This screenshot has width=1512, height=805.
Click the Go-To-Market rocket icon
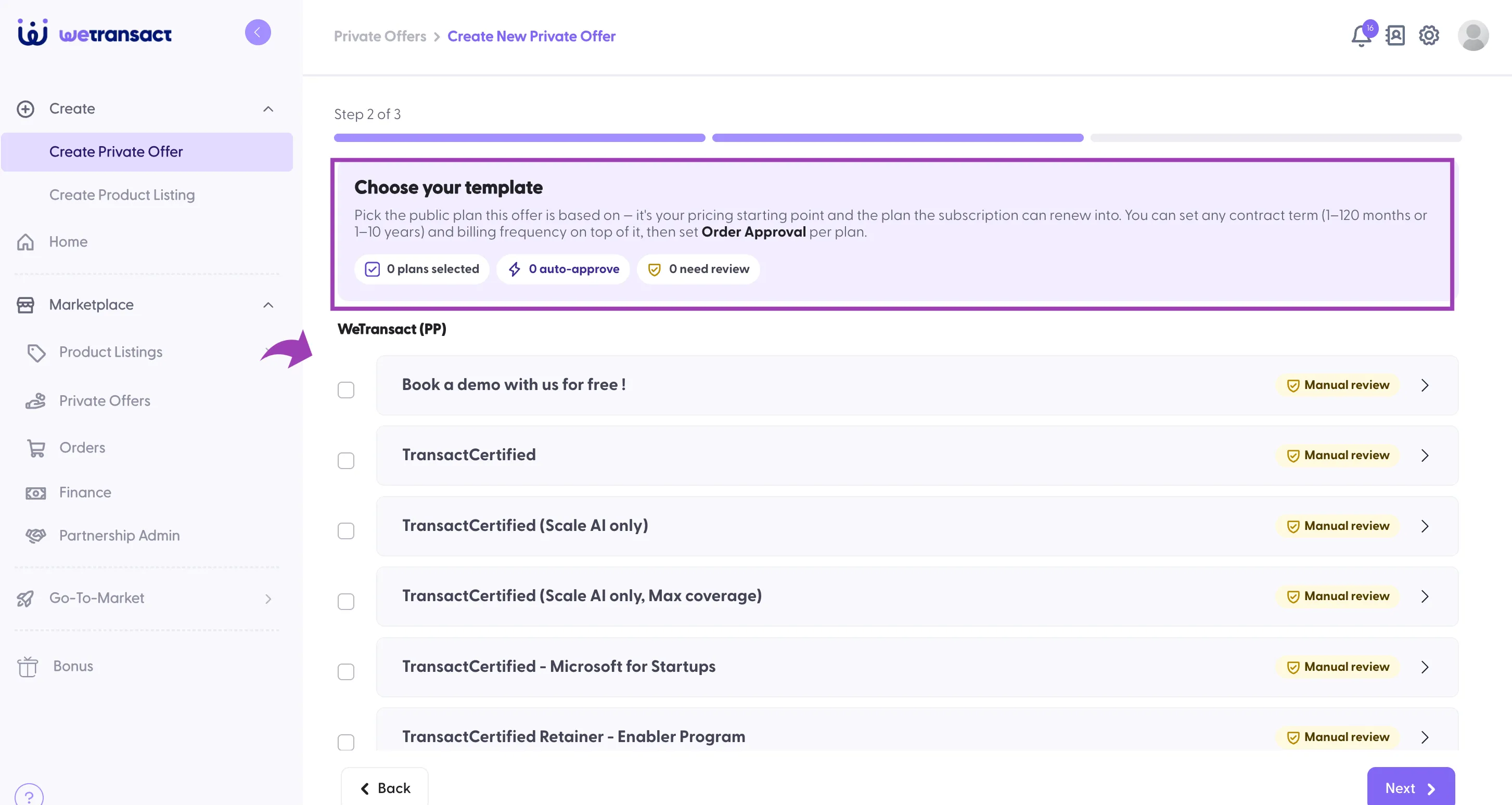(25, 598)
